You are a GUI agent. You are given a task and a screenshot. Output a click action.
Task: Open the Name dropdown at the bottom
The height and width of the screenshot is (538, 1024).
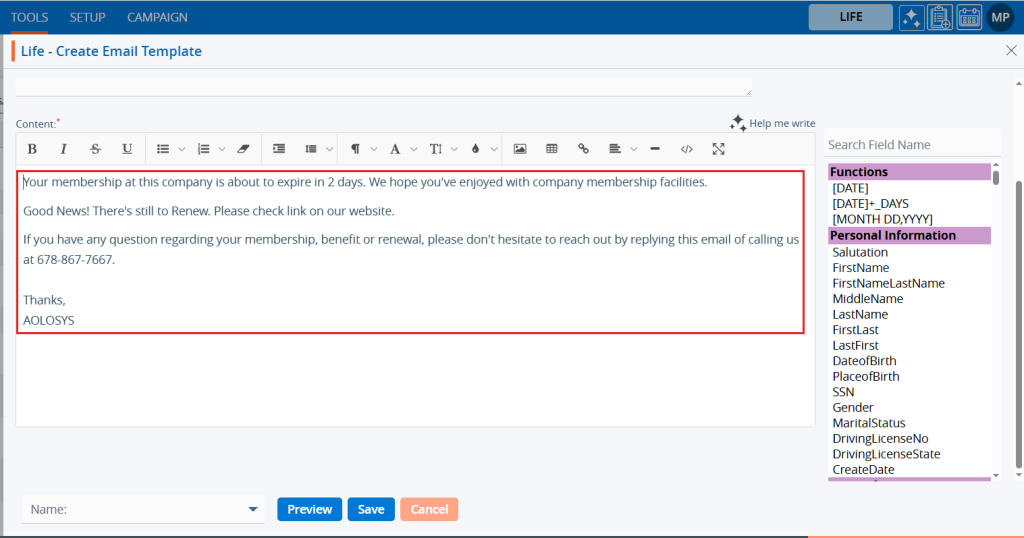tap(143, 509)
